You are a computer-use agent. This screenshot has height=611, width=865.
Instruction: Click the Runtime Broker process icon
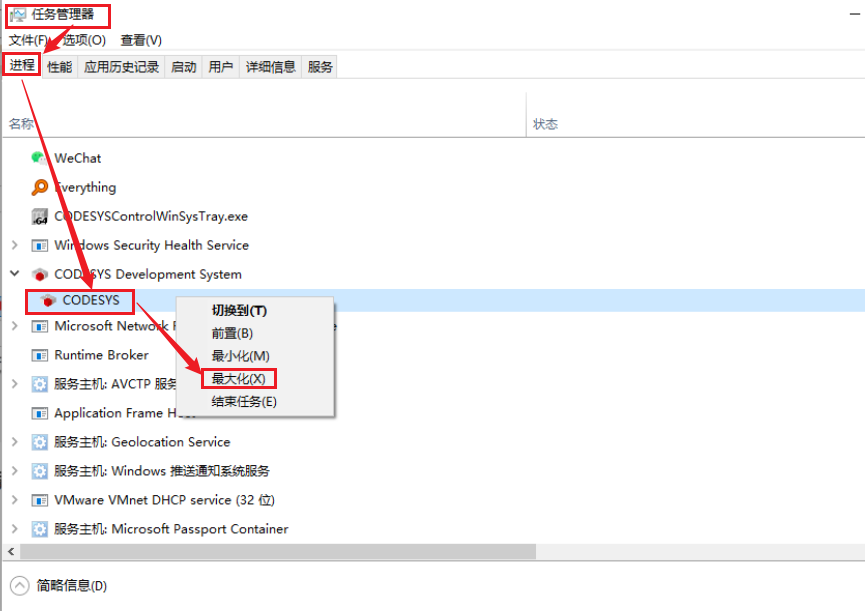pyautogui.click(x=40, y=355)
